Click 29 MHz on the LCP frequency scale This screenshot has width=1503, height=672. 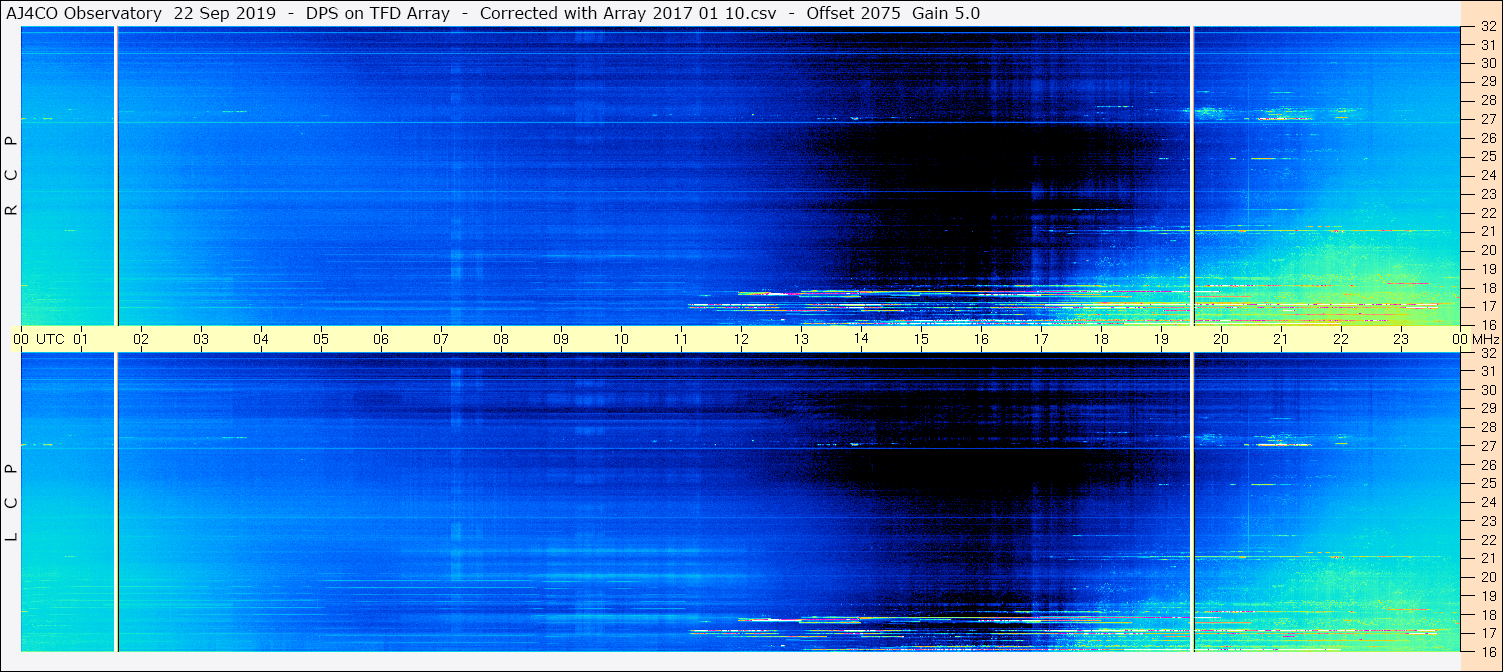point(1487,409)
